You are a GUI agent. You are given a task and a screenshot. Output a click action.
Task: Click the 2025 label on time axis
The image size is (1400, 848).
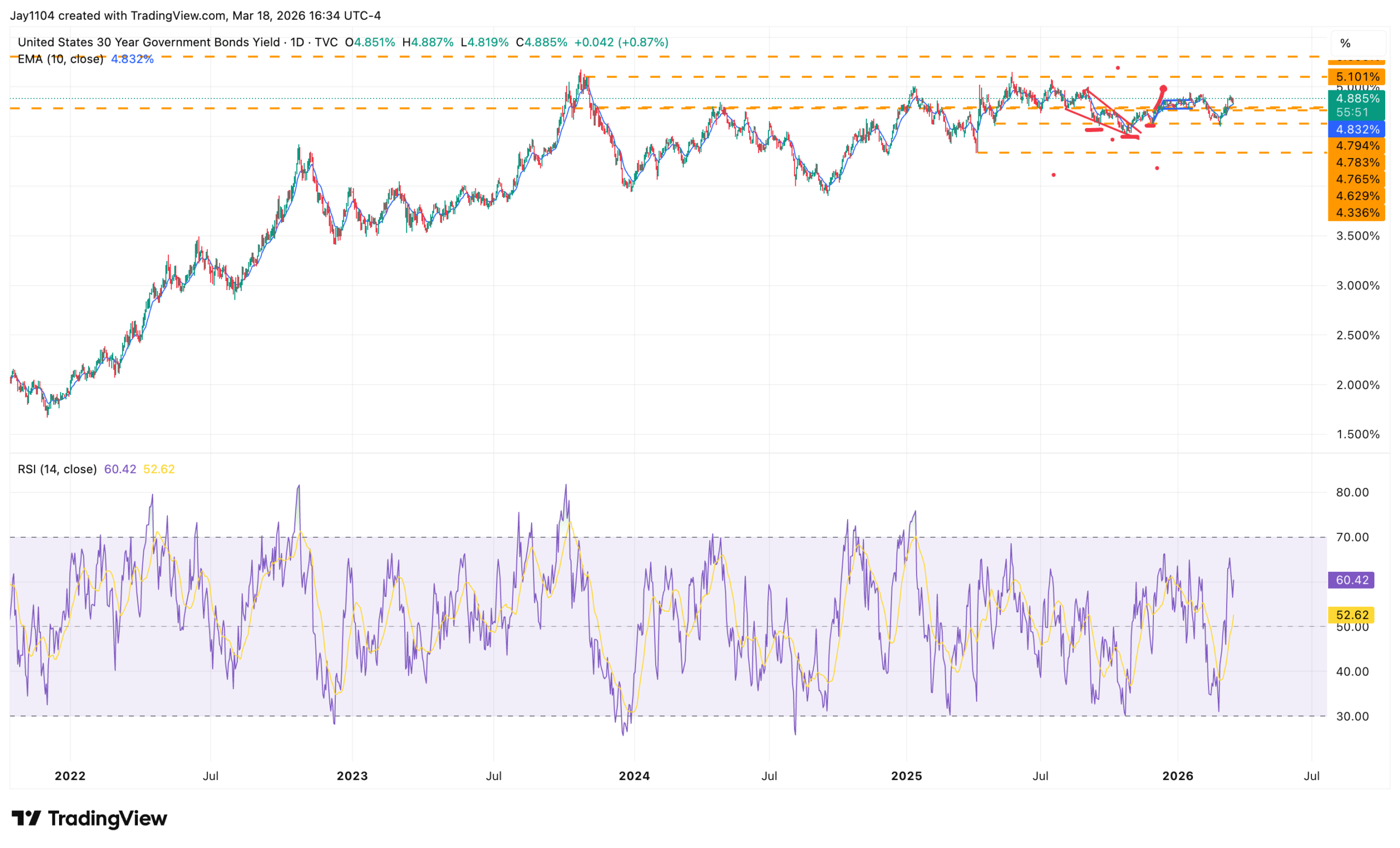coord(906,776)
